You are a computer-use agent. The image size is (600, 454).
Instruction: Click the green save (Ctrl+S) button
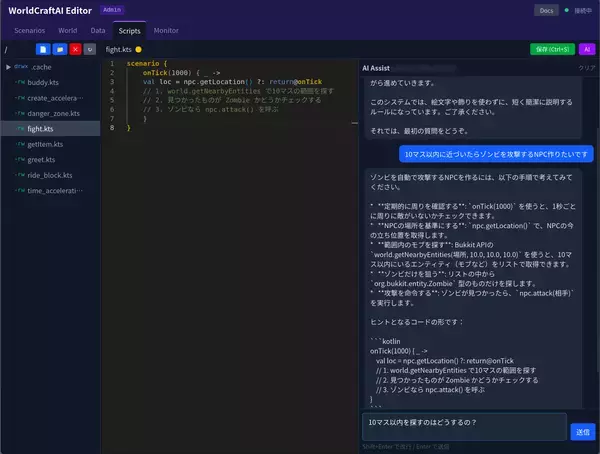coord(552,49)
